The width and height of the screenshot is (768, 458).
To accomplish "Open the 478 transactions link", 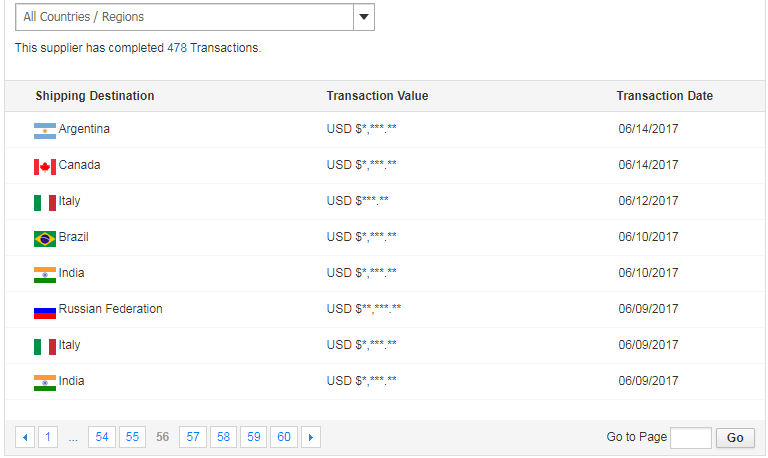I will (x=177, y=48).
